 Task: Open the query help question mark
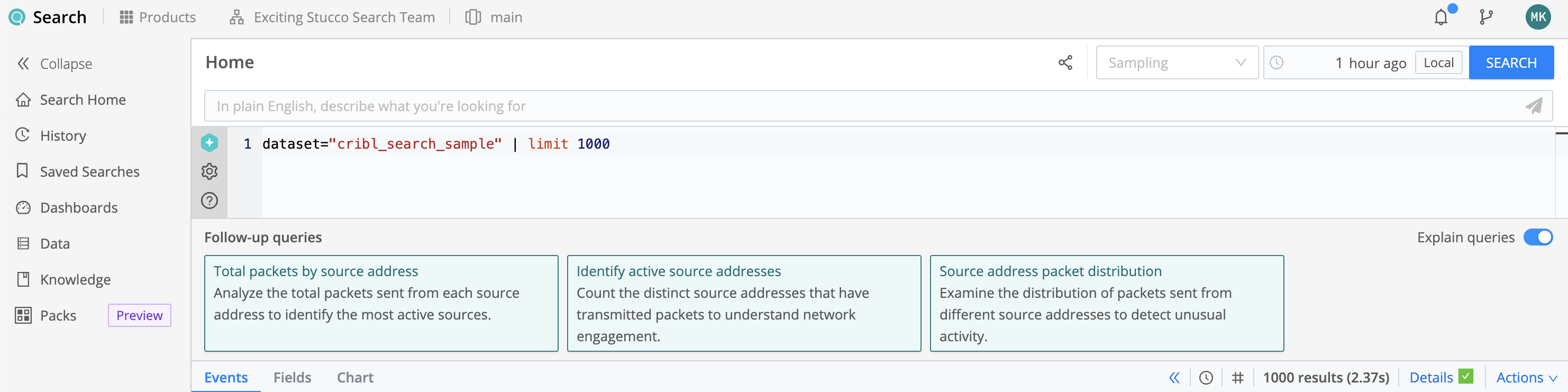coord(209,201)
